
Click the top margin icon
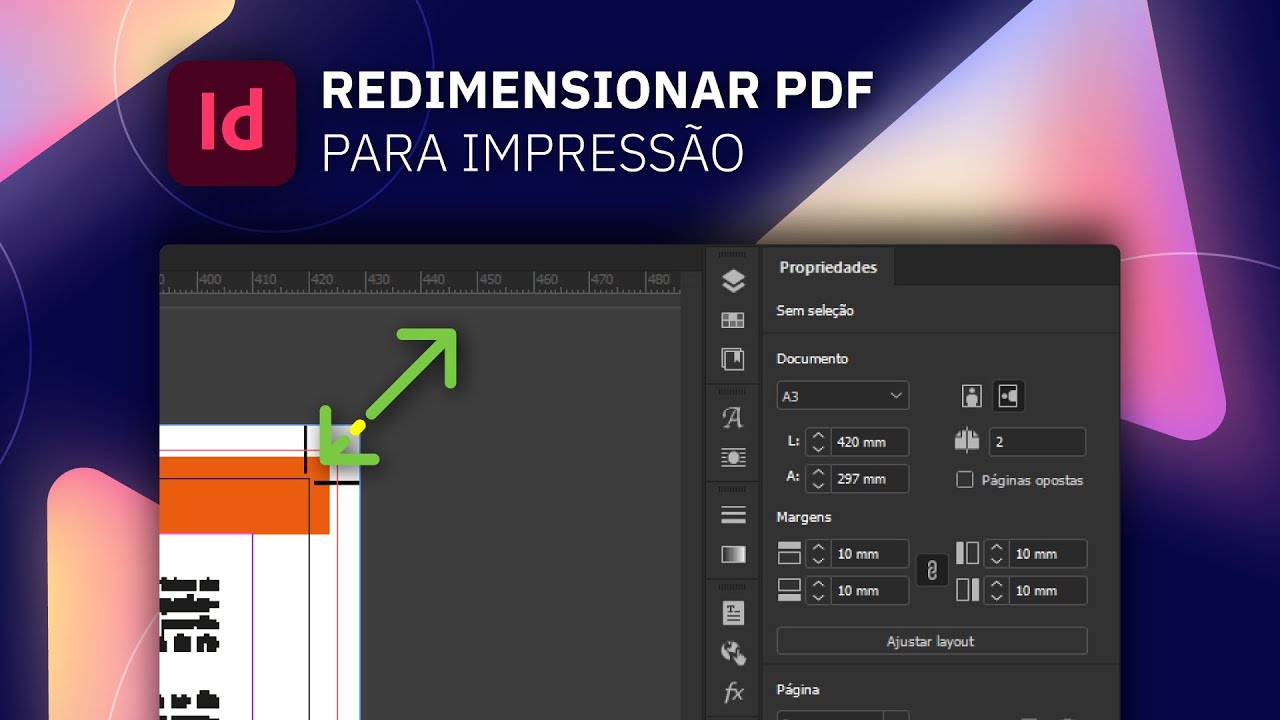[x=790, y=553]
